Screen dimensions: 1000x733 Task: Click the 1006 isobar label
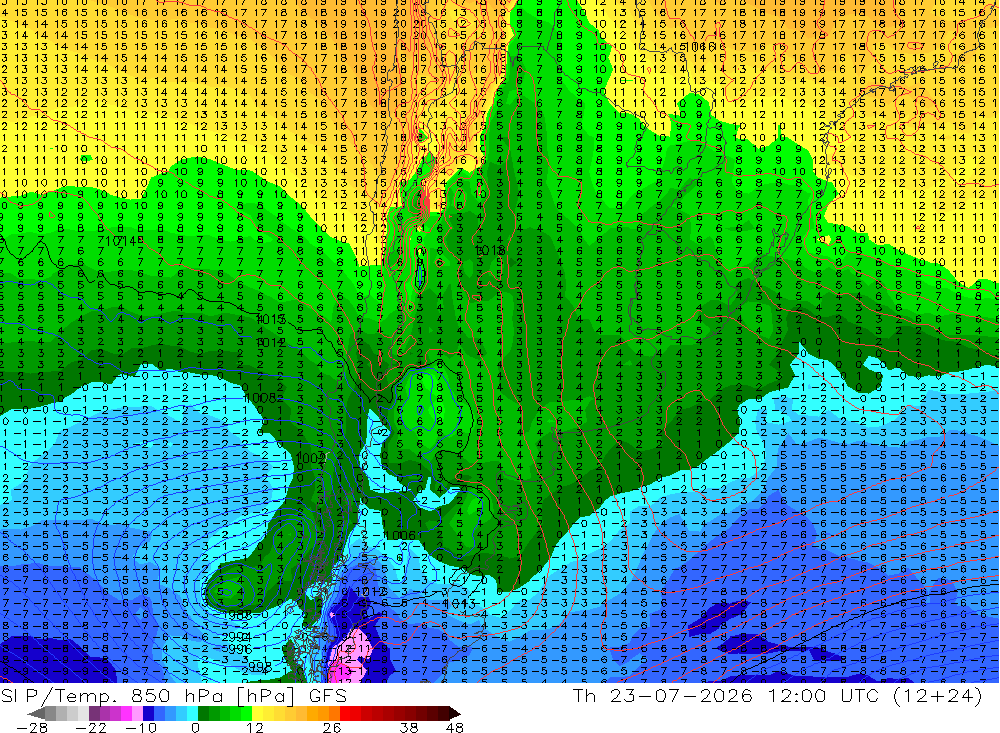[401, 535]
